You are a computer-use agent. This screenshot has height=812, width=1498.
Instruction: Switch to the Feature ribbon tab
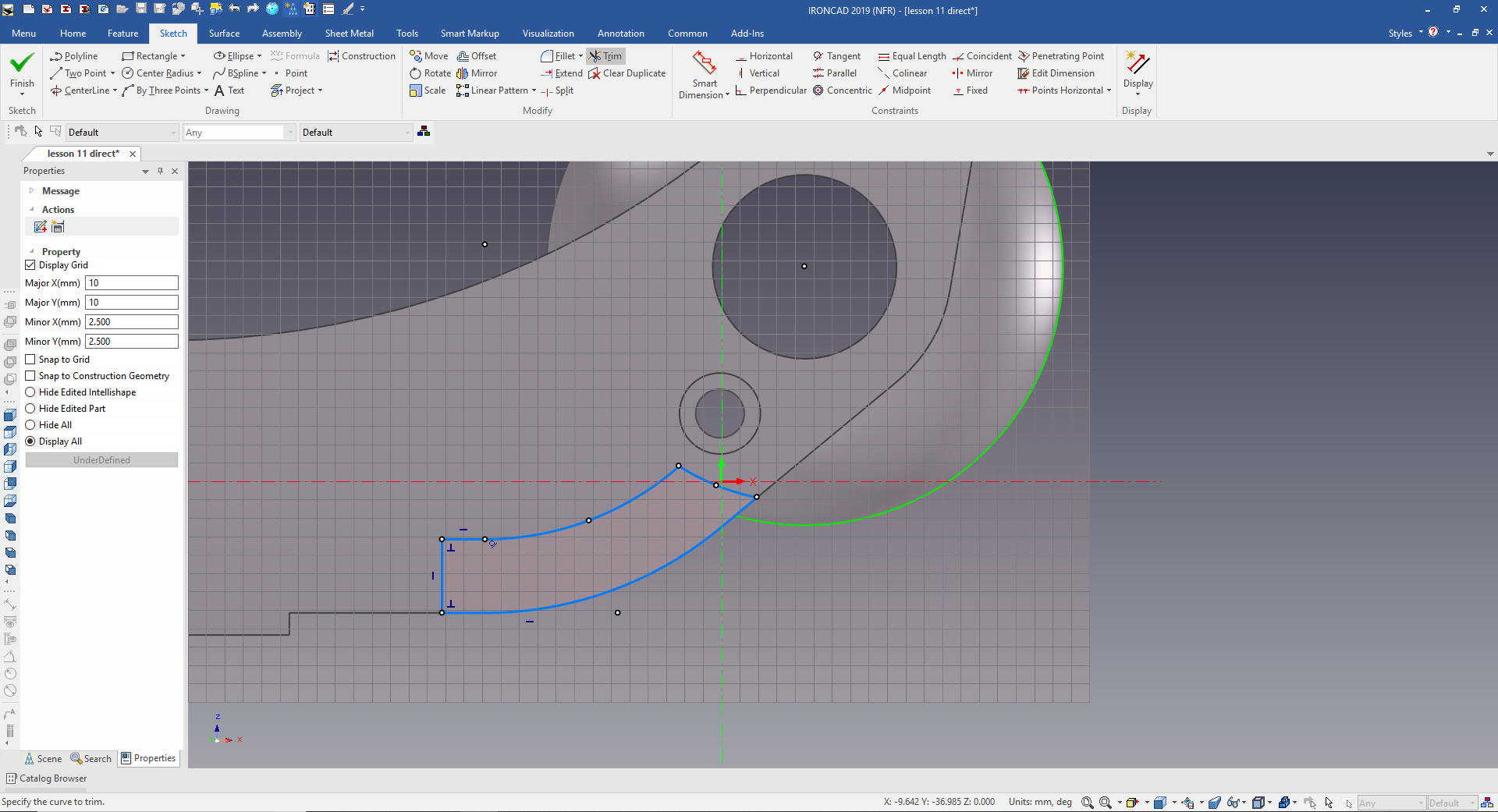click(122, 34)
